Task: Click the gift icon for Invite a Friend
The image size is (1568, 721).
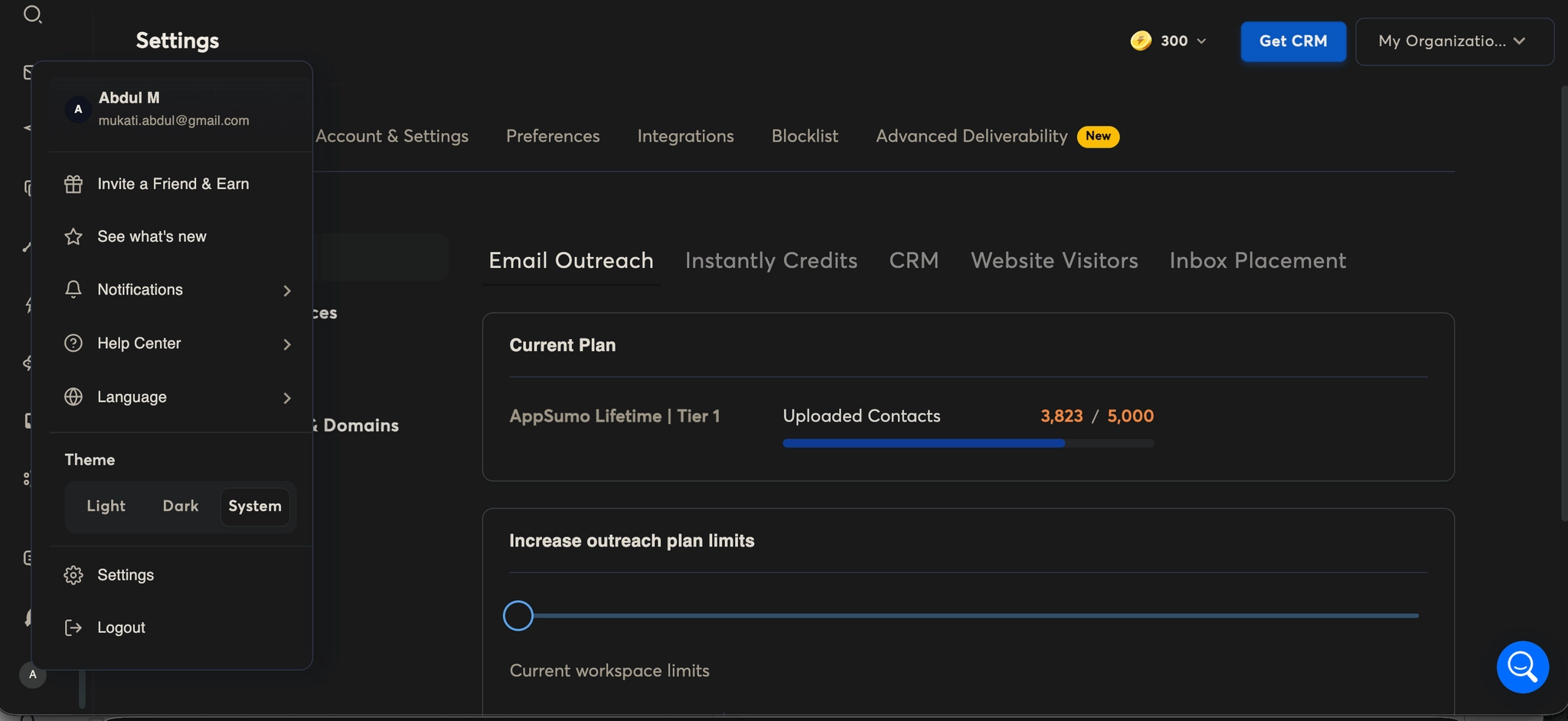Action: pyautogui.click(x=73, y=184)
